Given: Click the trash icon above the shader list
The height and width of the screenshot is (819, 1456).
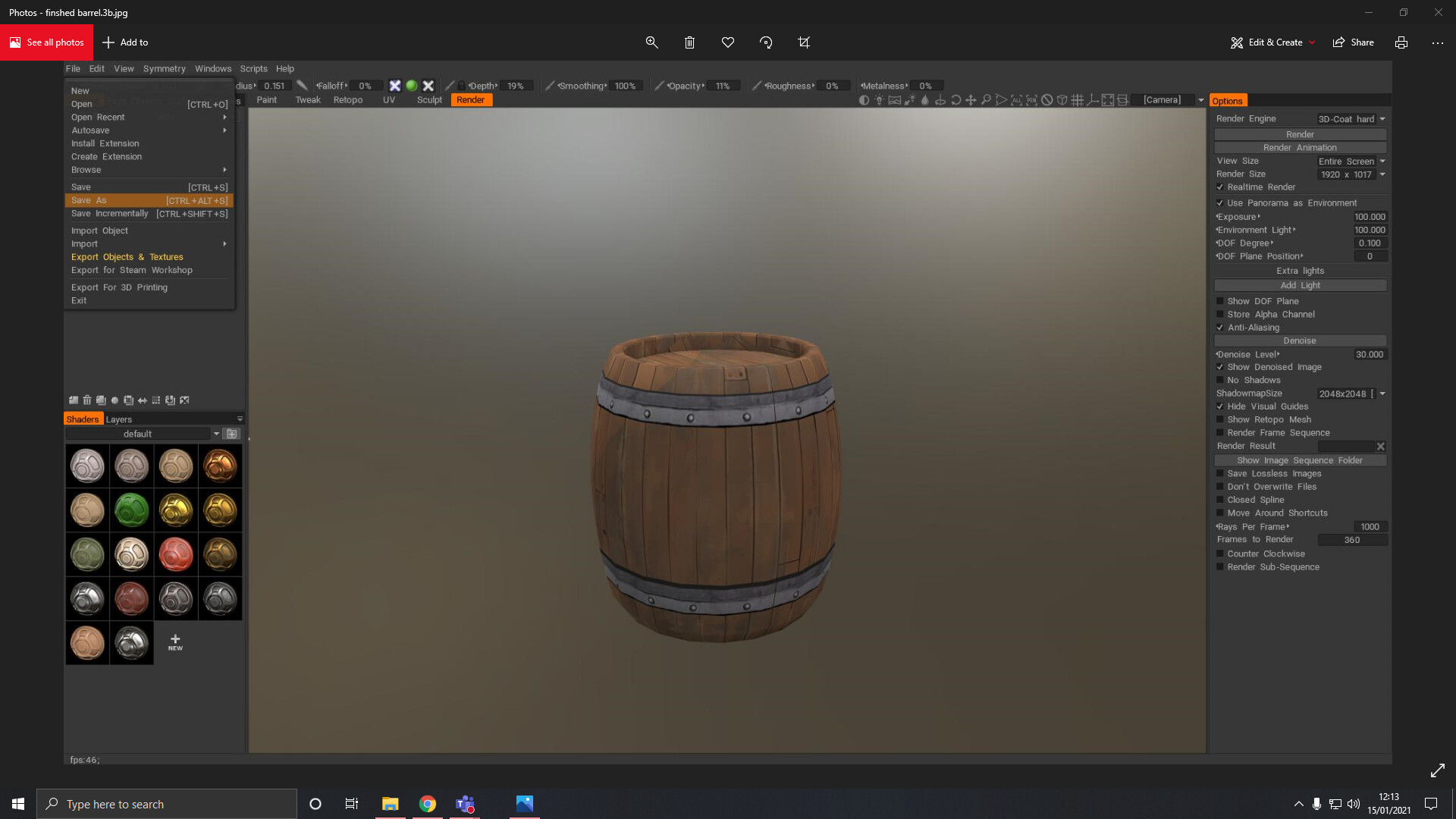Looking at the screenshot, I should tap(86, 400).
